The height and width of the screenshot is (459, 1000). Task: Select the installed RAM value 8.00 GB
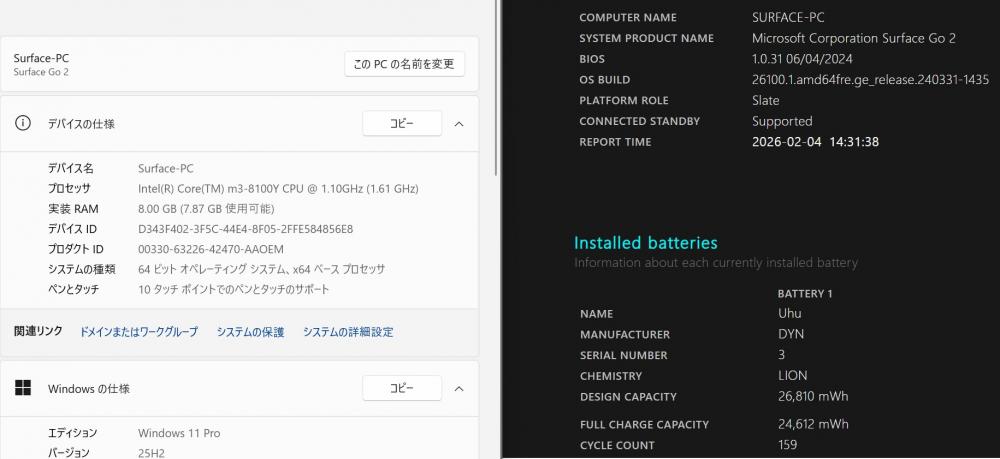tap(206, 209)
